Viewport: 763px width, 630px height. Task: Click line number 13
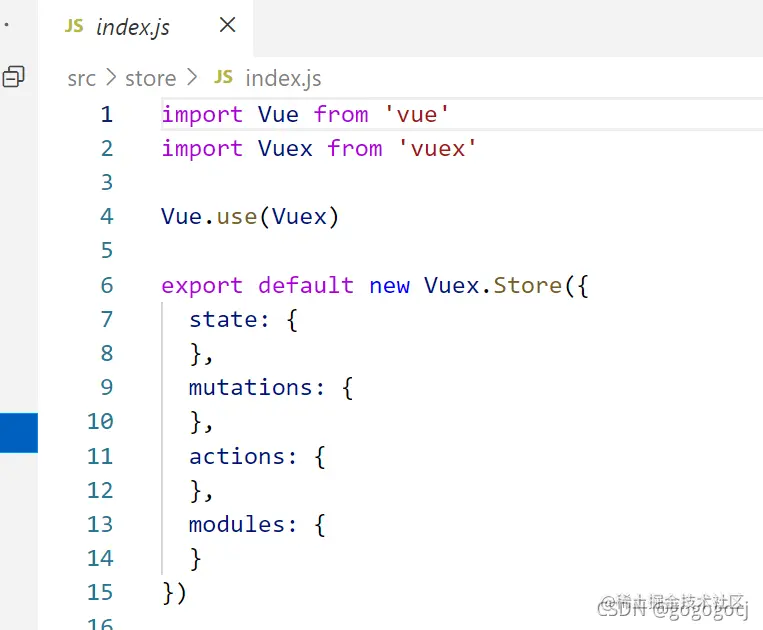point(100,524)
